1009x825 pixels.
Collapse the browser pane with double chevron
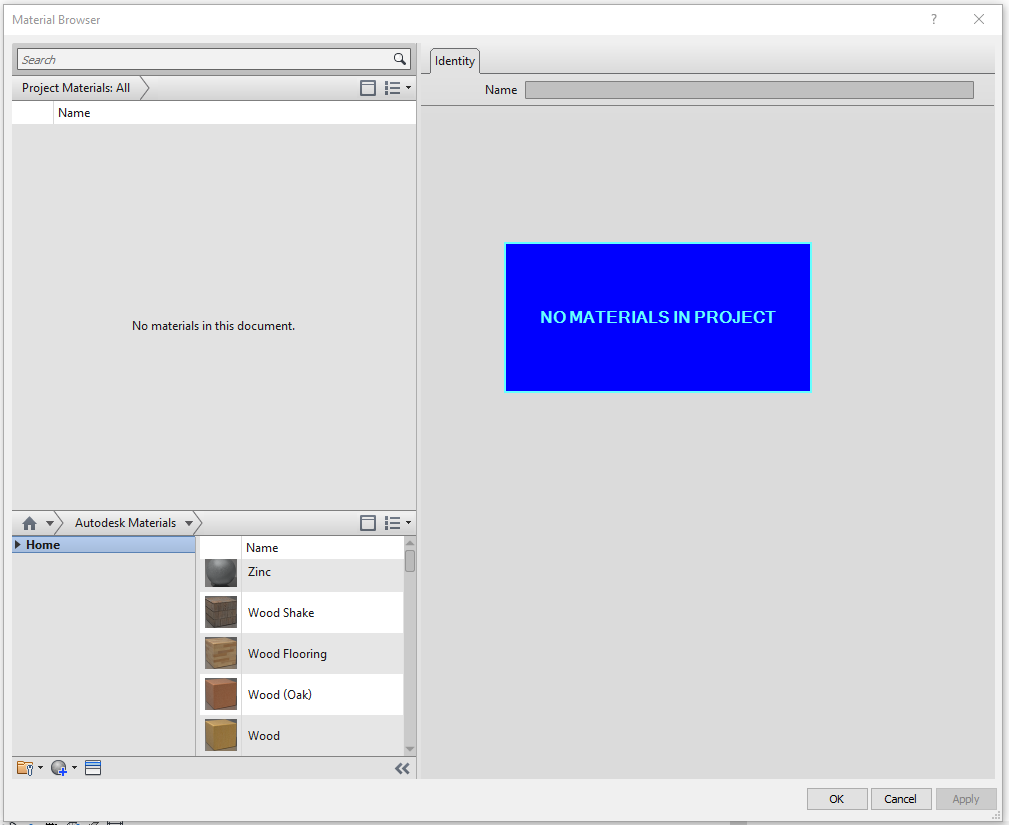(x=402, y=768)
